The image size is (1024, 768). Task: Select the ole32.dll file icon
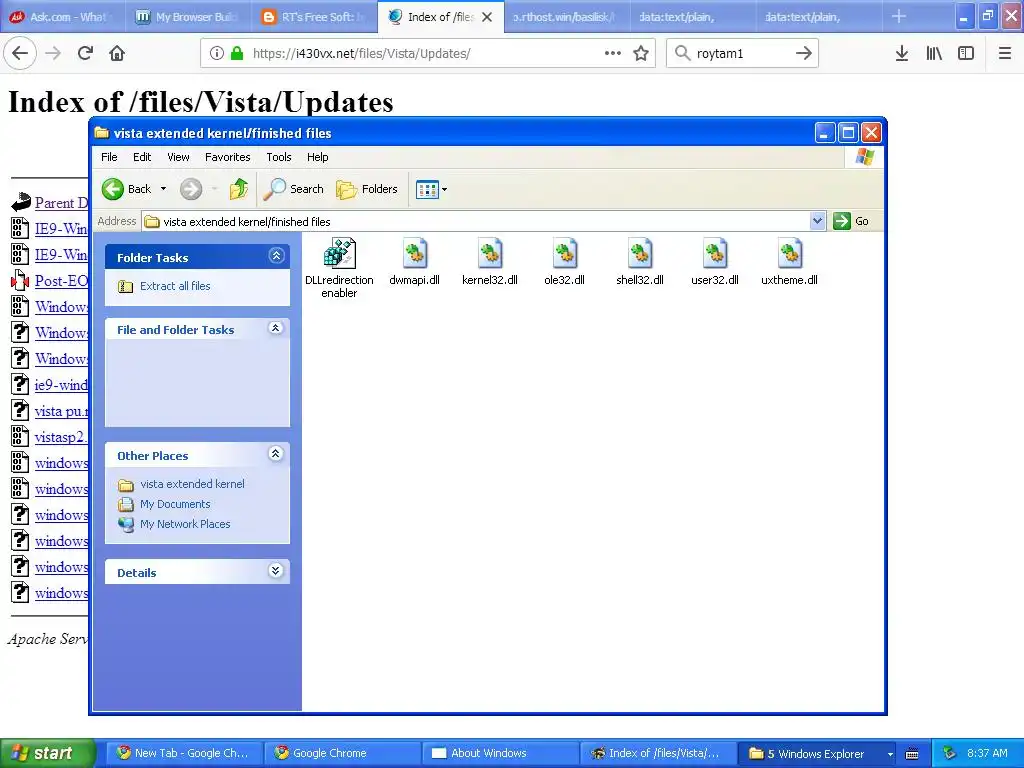pos(564,253)
